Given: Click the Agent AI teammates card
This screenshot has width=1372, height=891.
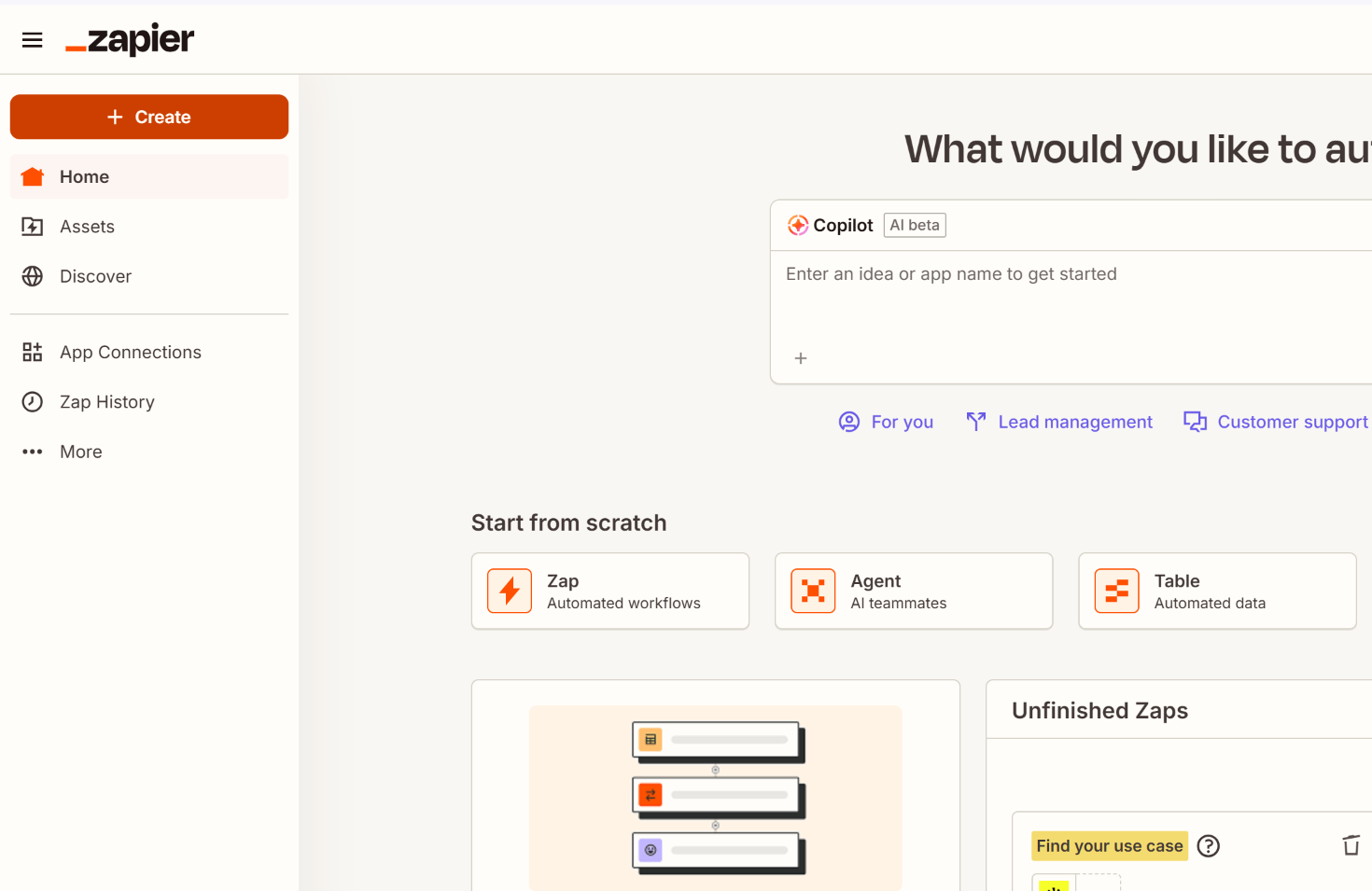Looking at the screenshot, I should click(914, 592).
